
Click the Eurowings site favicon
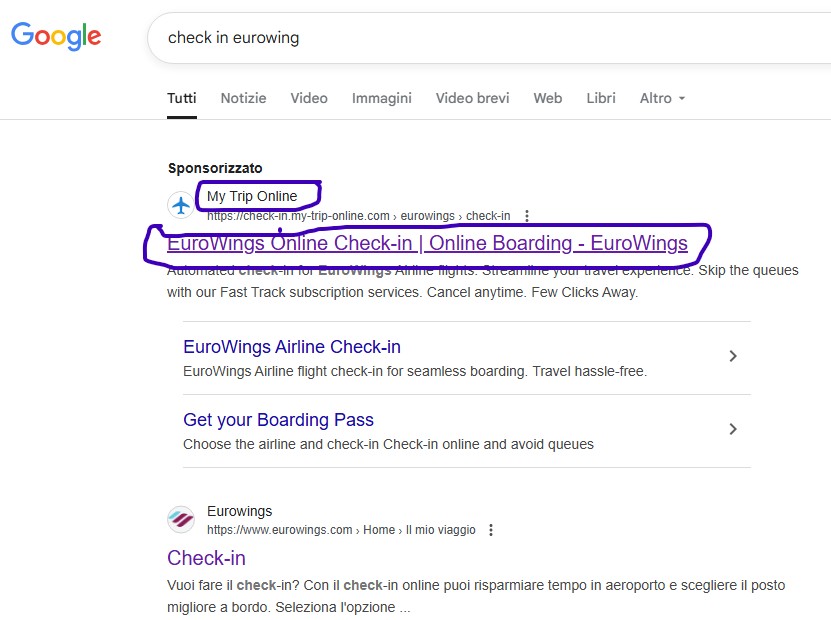point(181,519)
